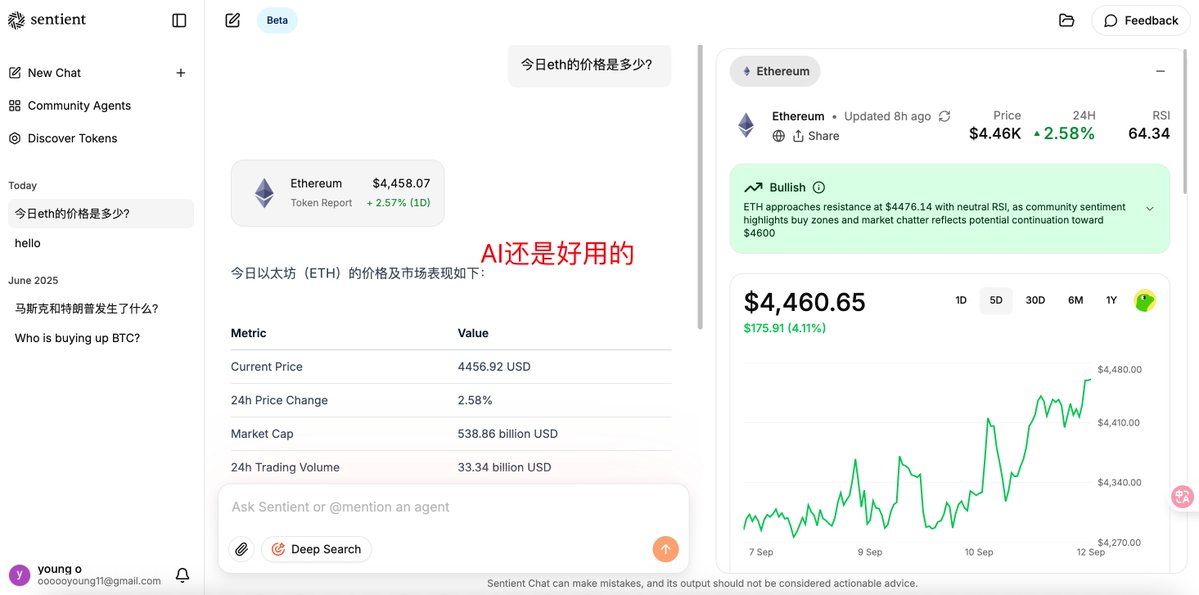Viewport: 1199px width, 595px height.
Task: Select the 1Y chart range
Action: (x=1111, y=301)
